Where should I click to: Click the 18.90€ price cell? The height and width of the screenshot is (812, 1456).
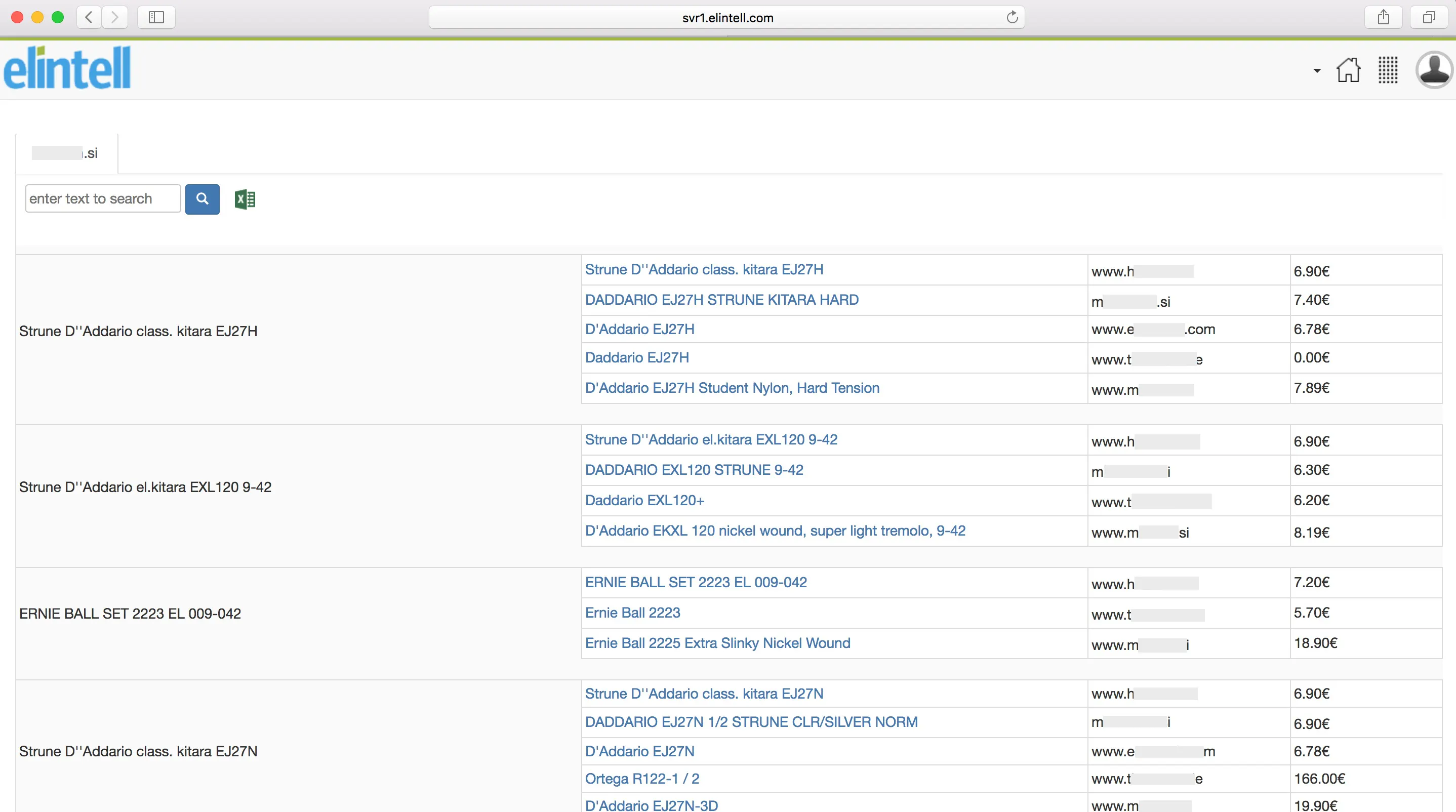(x=1366, y=643)
